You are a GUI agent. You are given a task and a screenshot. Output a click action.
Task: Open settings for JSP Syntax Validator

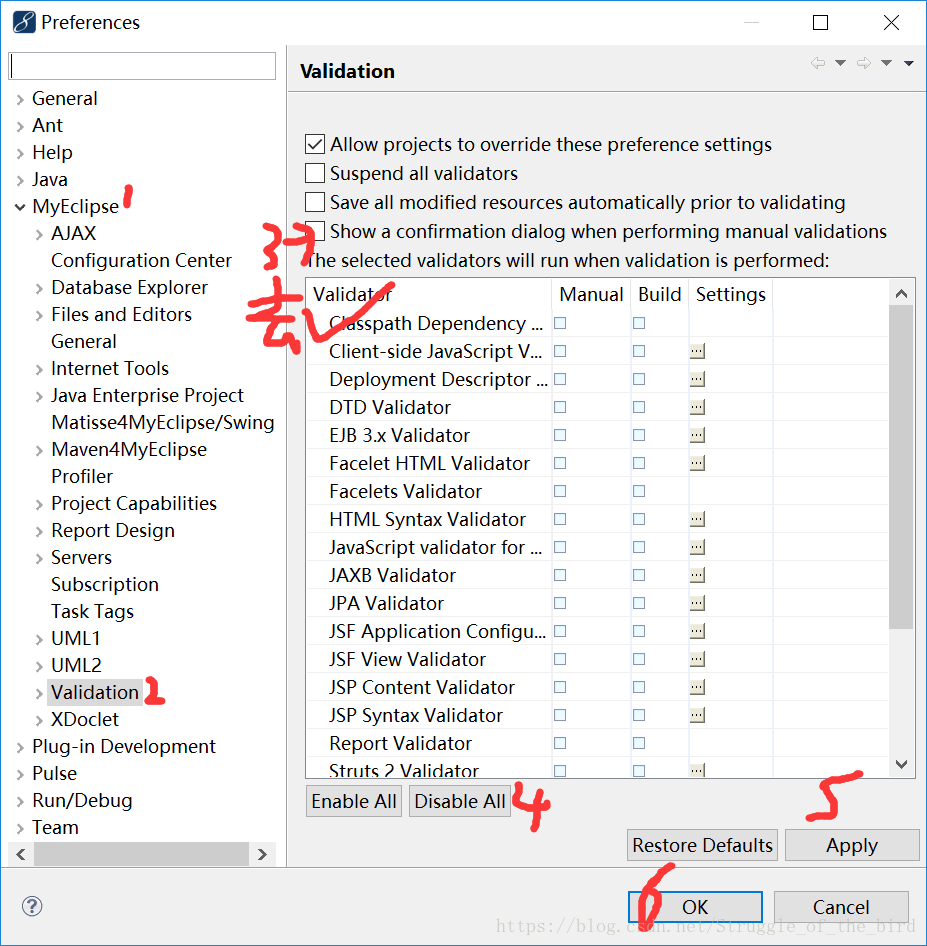click(697, 715)
